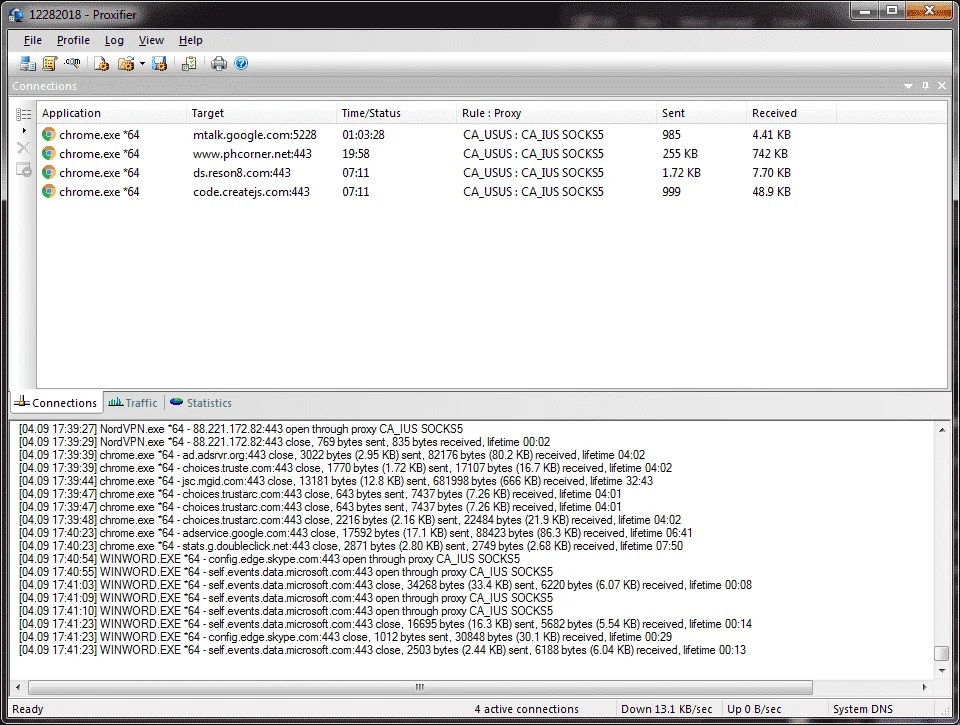This screenshot has height=725, width=960.
Task: Click log vertical scrollbar up arrow
Action: [942, 430]
